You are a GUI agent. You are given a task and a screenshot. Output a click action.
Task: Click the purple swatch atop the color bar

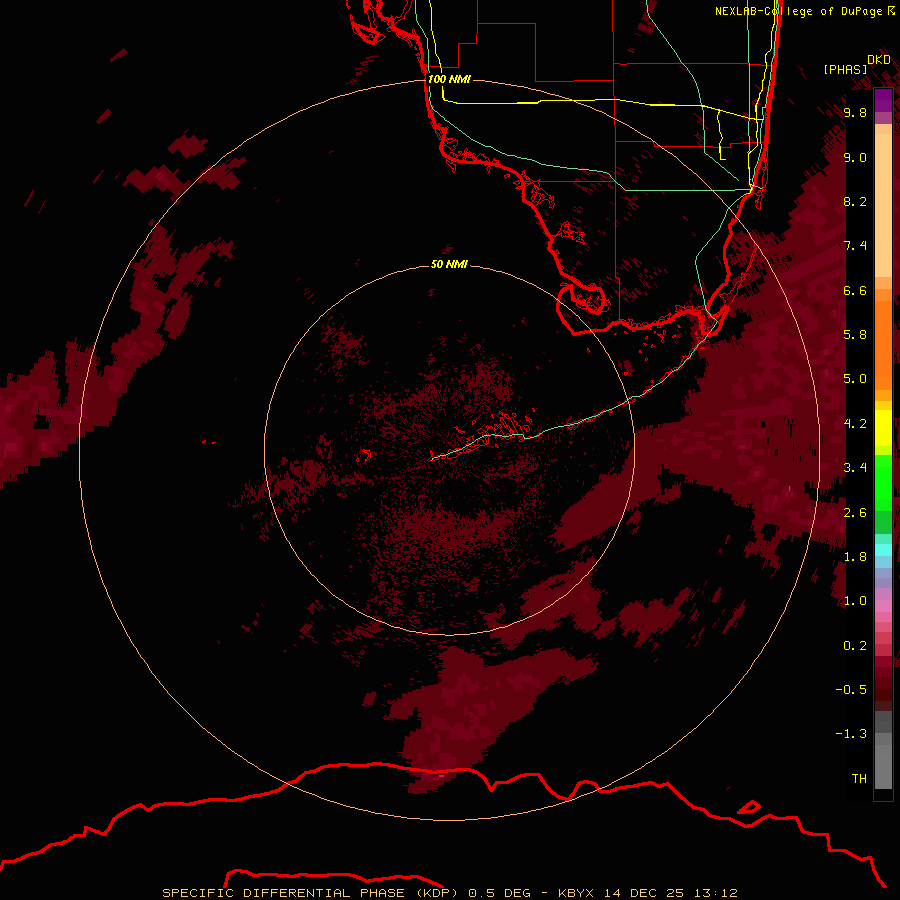click(883, 100)
